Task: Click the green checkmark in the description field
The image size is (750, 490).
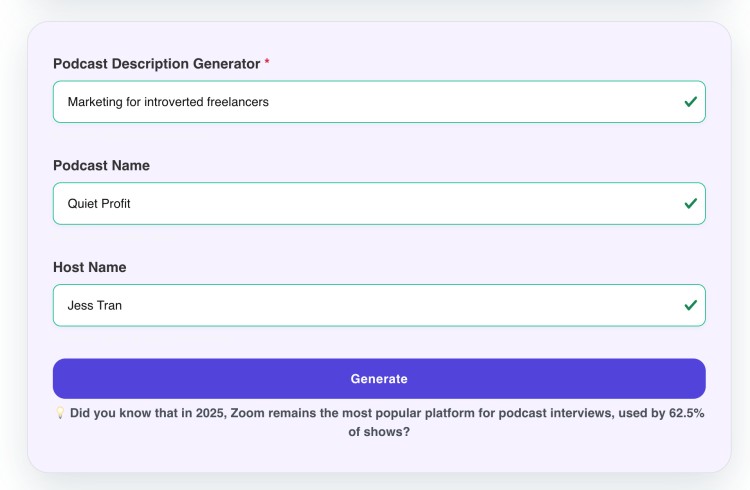Action: tap(690, 101)
